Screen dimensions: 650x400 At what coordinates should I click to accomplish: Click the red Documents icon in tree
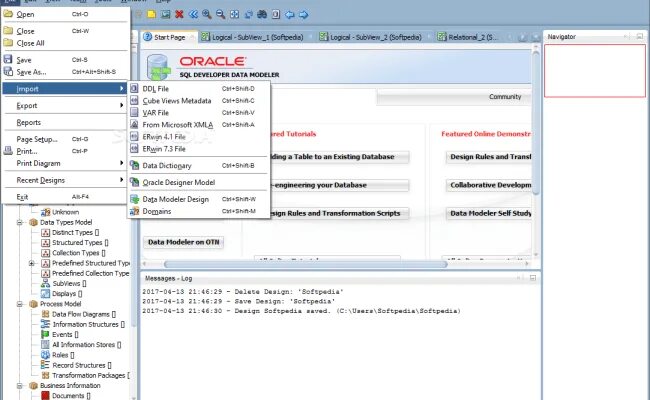point(45,396)
